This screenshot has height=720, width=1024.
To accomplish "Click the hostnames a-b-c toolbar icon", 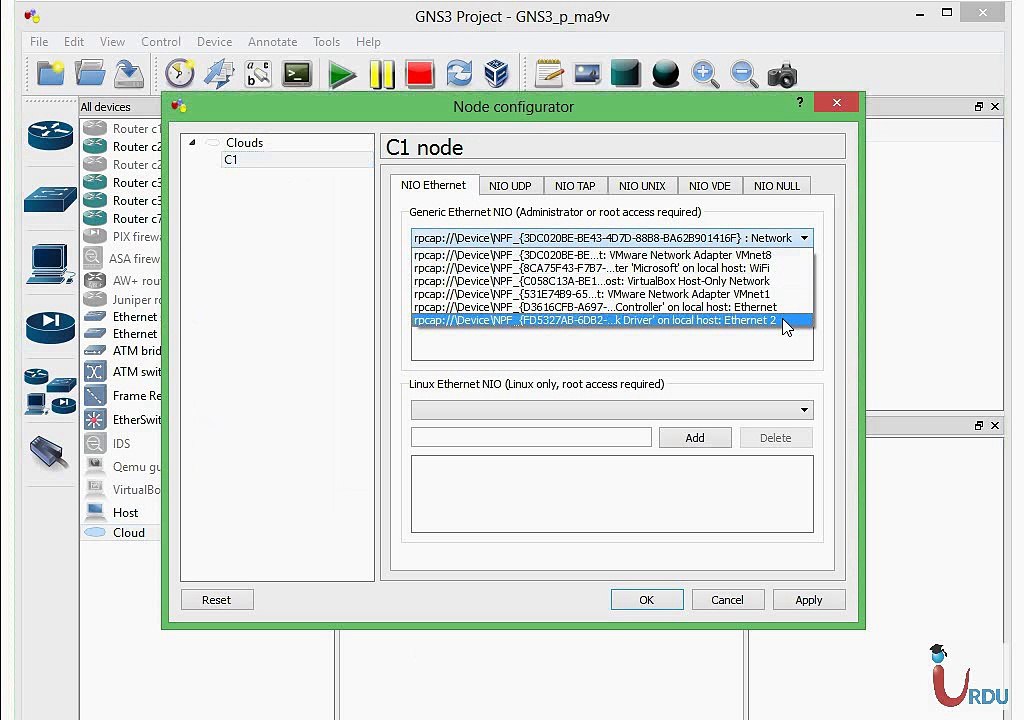I will [258, 73].
